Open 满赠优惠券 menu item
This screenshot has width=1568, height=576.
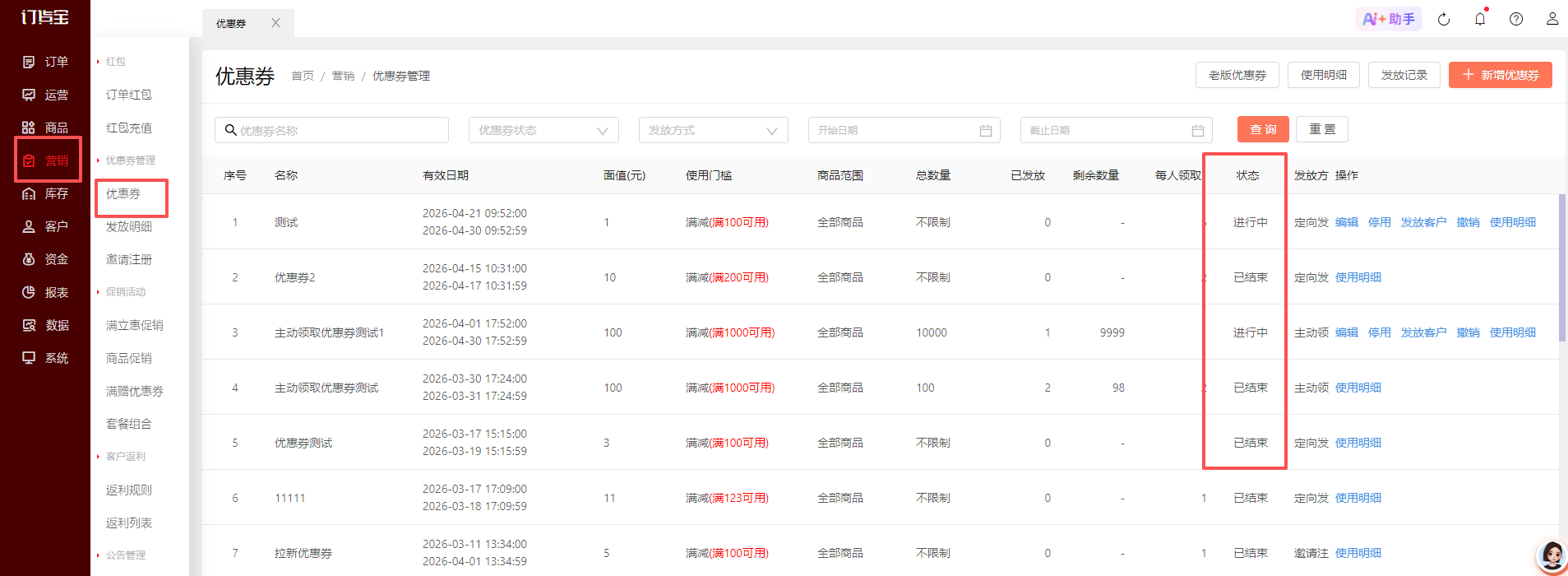click(x=135, y=391)
